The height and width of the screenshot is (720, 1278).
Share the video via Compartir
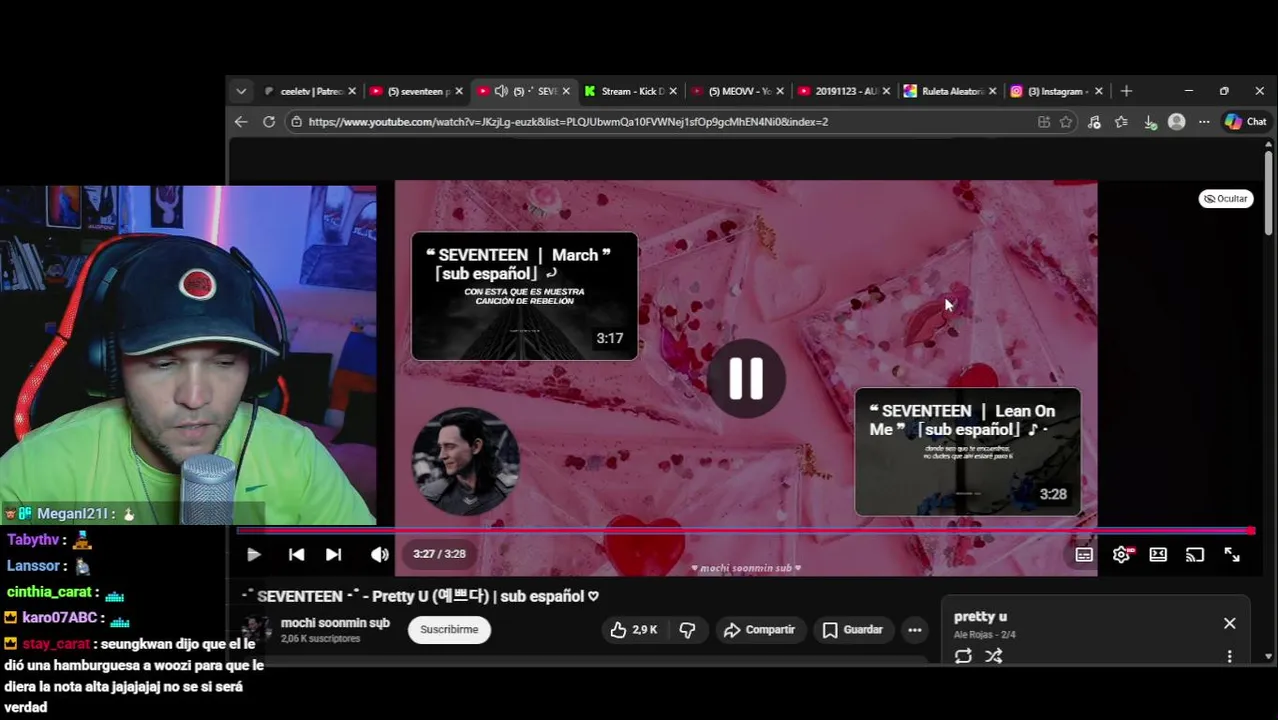[x=759, y=629]
